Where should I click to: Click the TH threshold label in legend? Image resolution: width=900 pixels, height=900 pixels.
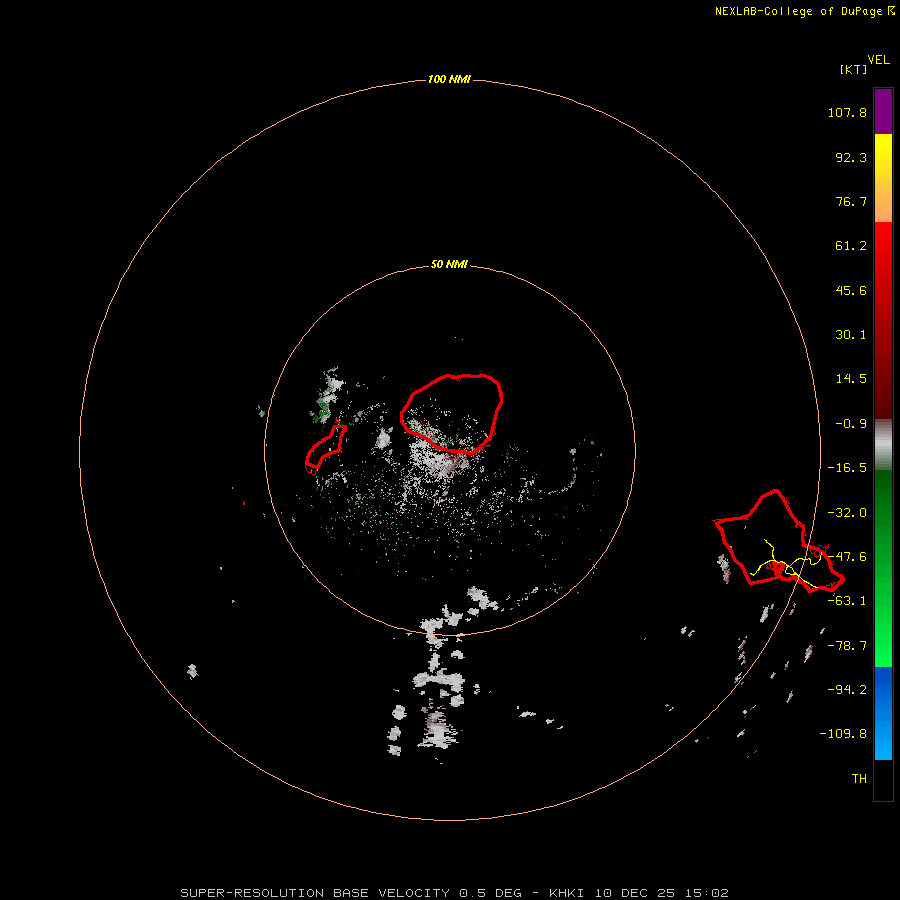pos(859,779)
